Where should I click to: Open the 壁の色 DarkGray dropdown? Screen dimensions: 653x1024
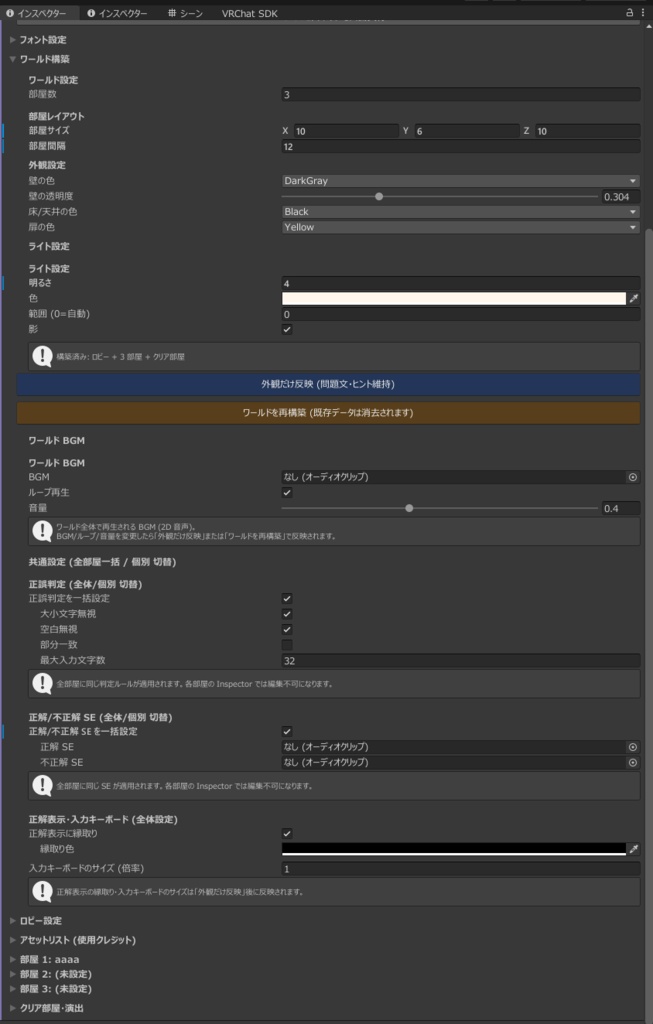click(460, 181)
